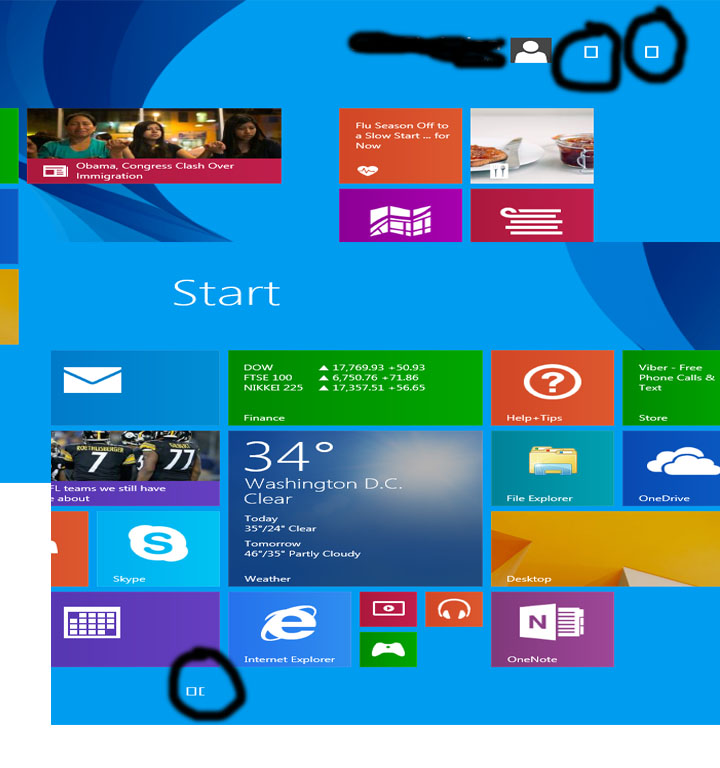Image resolution: width=720 pixels, height=768 pixels.
Task: Click the square glyph directly beside user avatar
Action: coord(591,52)
